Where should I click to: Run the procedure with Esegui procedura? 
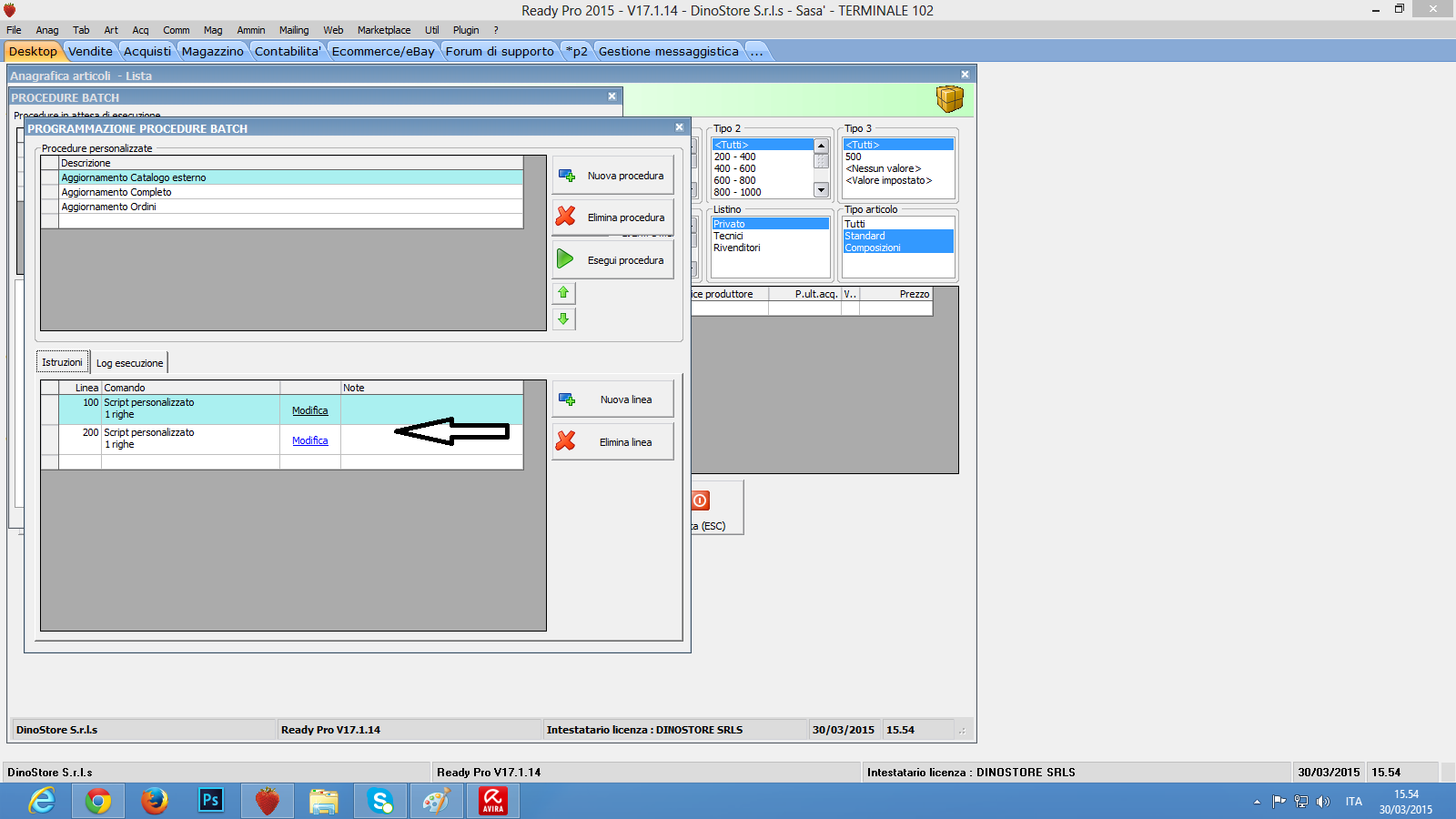[x=612, y=260]
